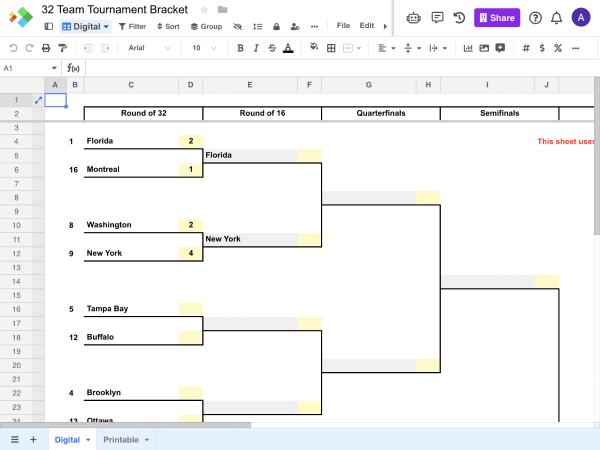Viewport: 600px width, 450px height.
Task: Decrease indent using toolbar icon
Action: point(88,48)
